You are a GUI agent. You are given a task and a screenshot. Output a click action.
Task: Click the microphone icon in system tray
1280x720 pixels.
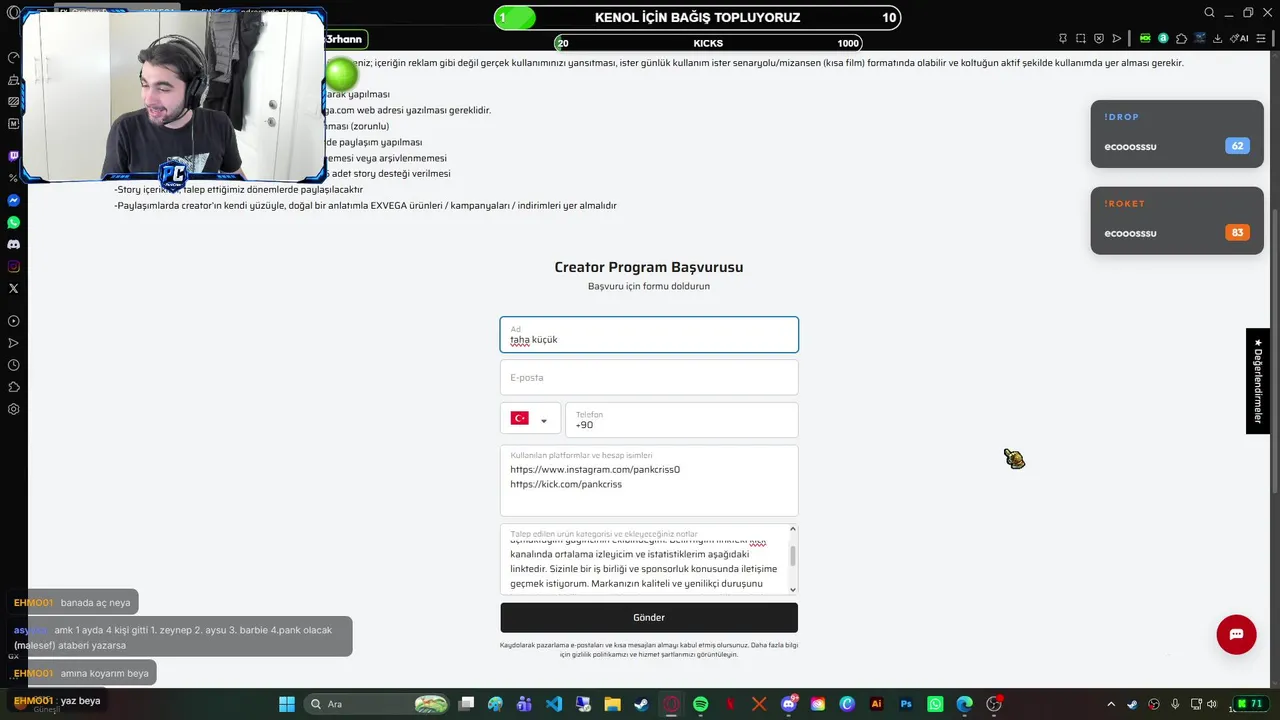tap(1175, 704)
